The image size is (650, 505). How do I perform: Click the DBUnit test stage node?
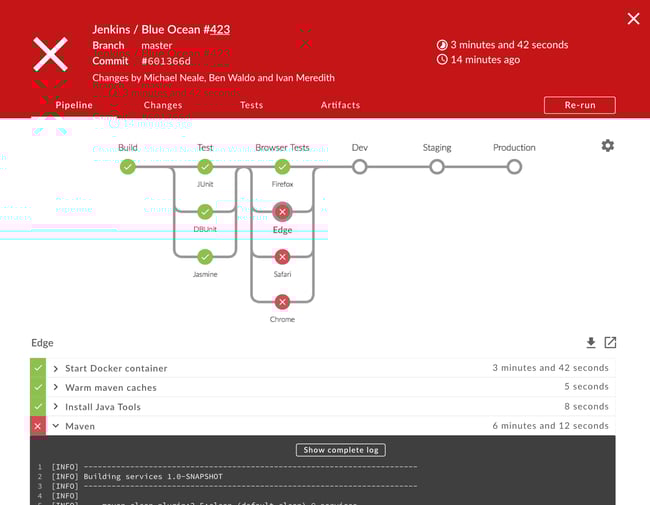tap(205, 212)
